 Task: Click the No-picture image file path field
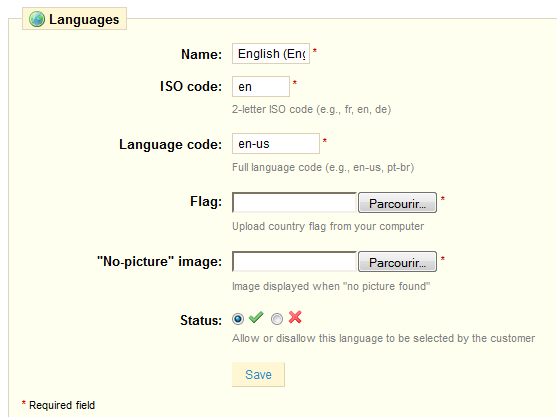point(294,261)
